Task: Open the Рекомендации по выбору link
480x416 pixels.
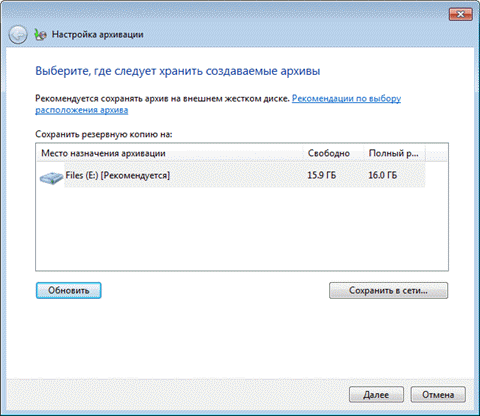Action: [346, 99]
